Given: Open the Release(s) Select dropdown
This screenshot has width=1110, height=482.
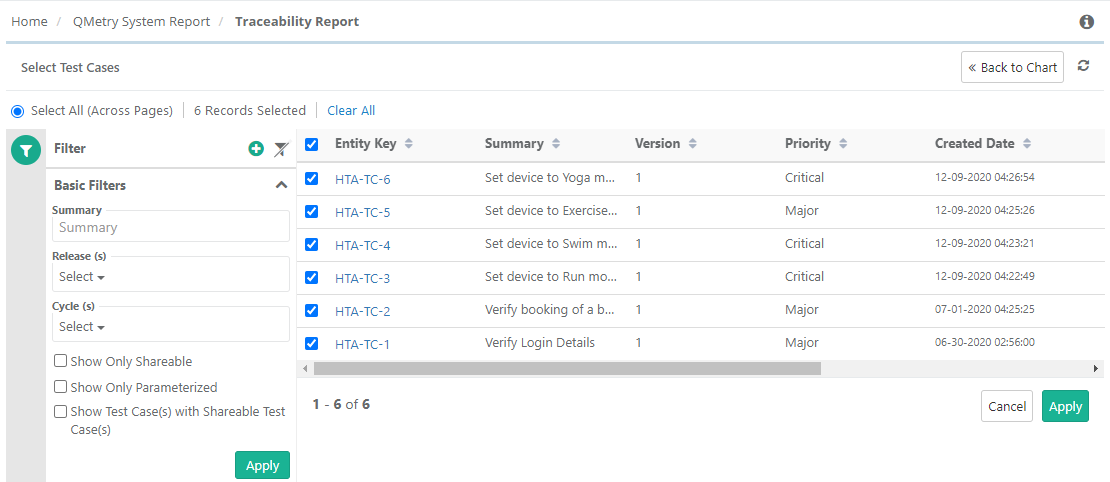Looking at the screenshot, I should coord(82,277).
